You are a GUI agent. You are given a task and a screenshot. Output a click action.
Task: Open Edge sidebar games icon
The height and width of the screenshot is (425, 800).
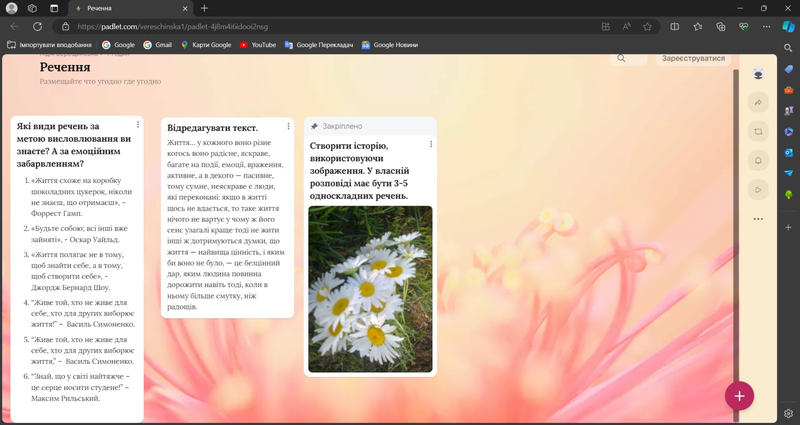pyautogui.click(x=788, y=111)
